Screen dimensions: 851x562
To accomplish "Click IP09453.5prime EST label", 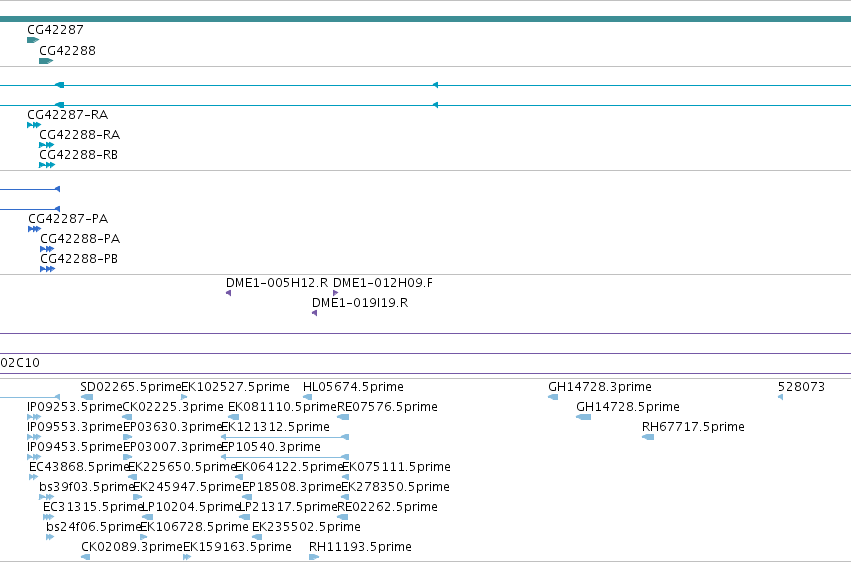I will pos(75,447).
